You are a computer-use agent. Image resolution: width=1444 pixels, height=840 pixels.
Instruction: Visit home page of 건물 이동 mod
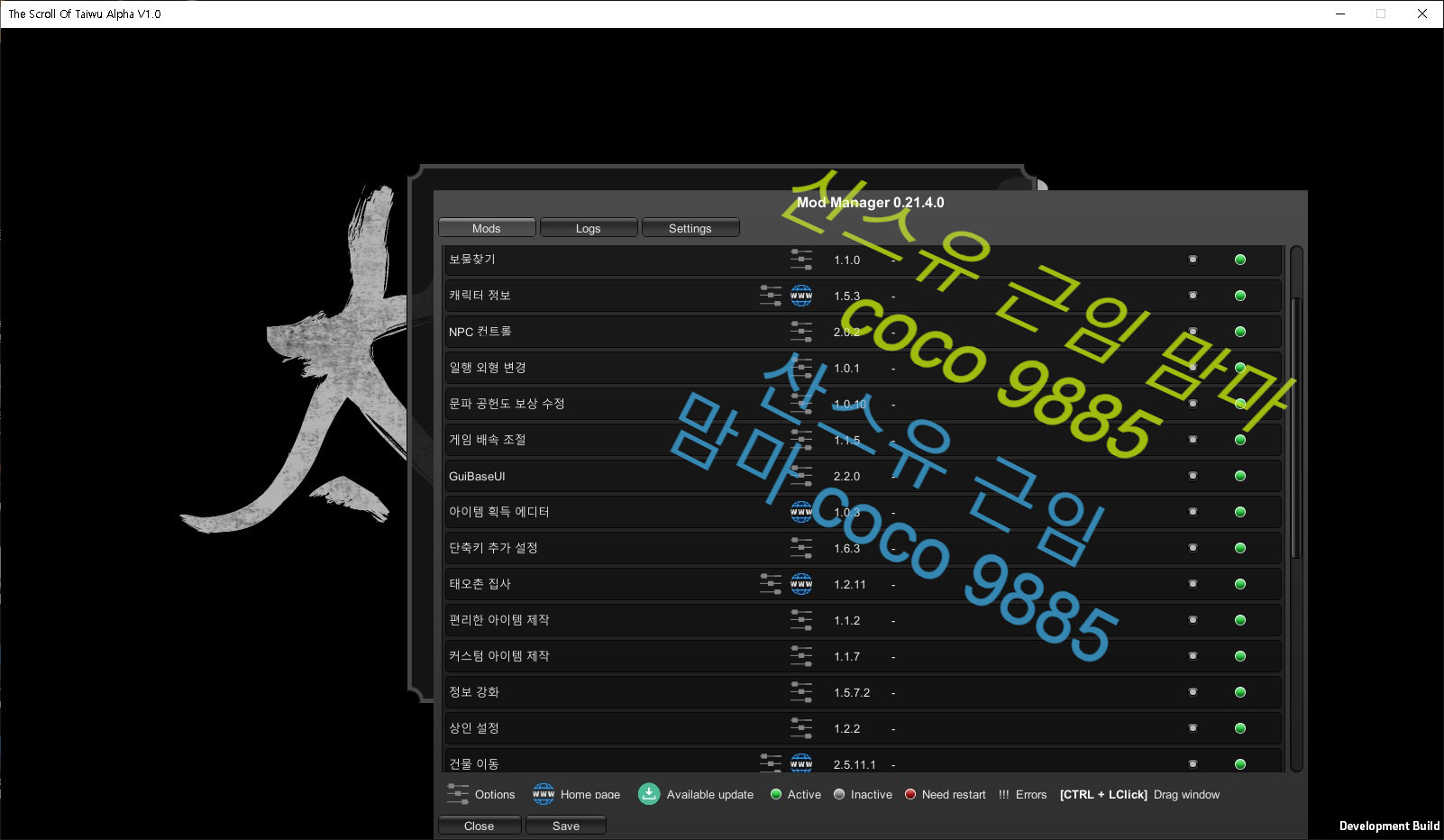[x=801, y=762]
